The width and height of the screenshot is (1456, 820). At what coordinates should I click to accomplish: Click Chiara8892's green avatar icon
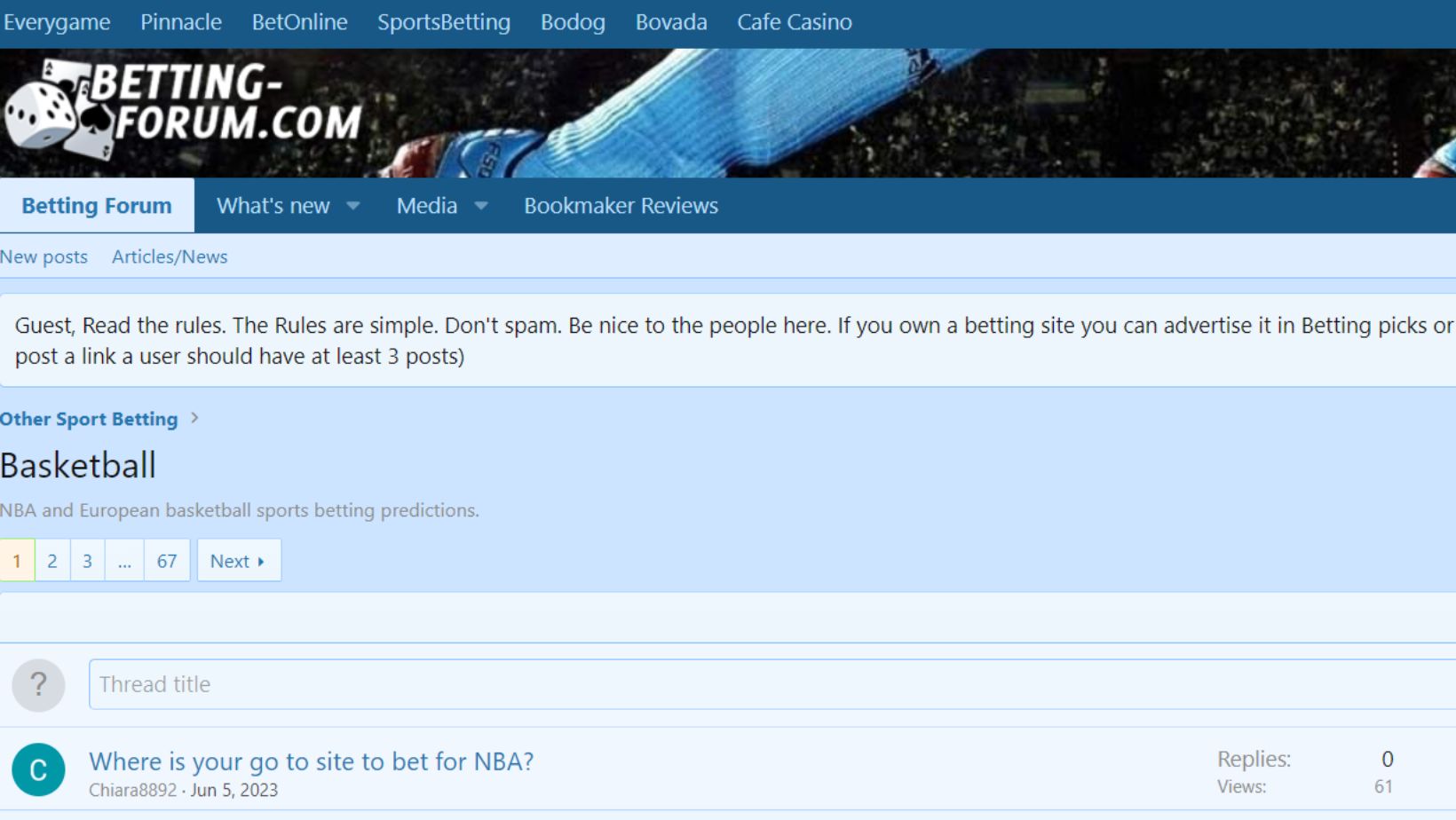click(38, 769)
